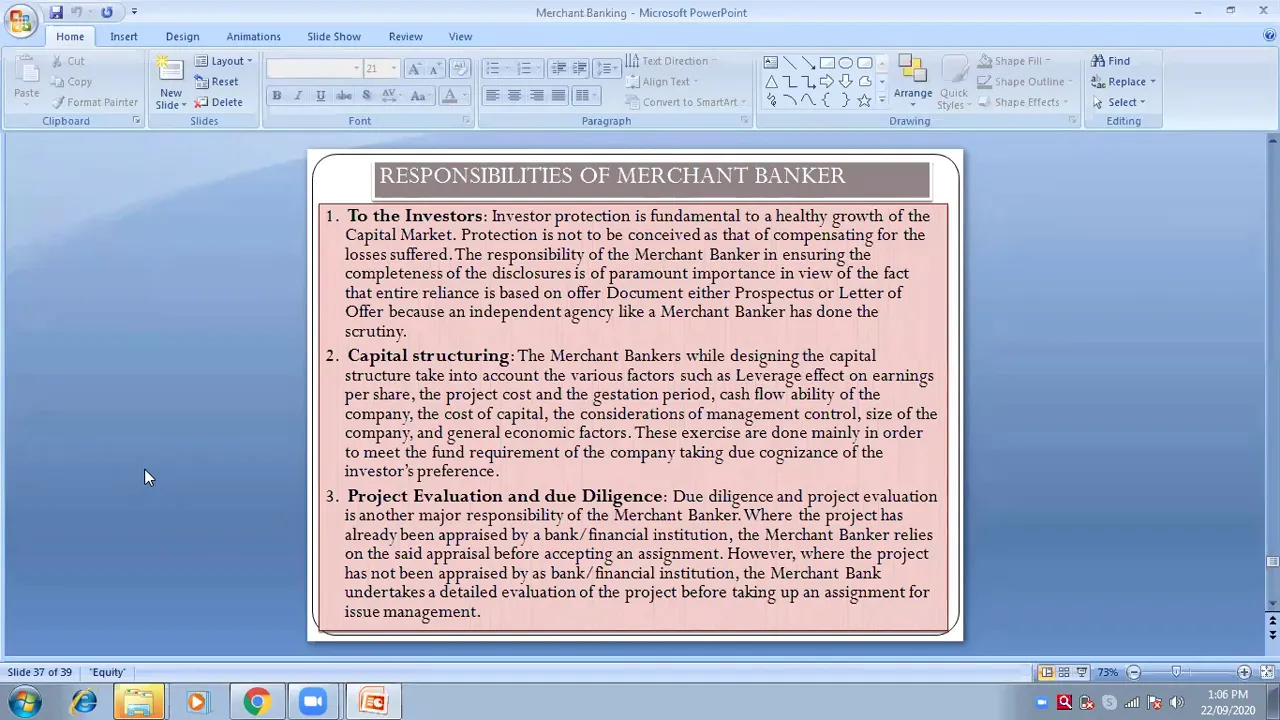Center the text
The width and height of the screenshot is (1280, 720).
tap(514, 96)
